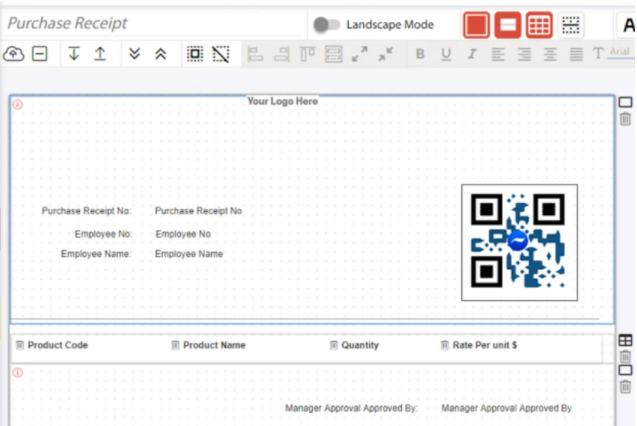Screen dimensions: 637x426
Task: Click the expand size arrows icon
Action: [360, 54]
